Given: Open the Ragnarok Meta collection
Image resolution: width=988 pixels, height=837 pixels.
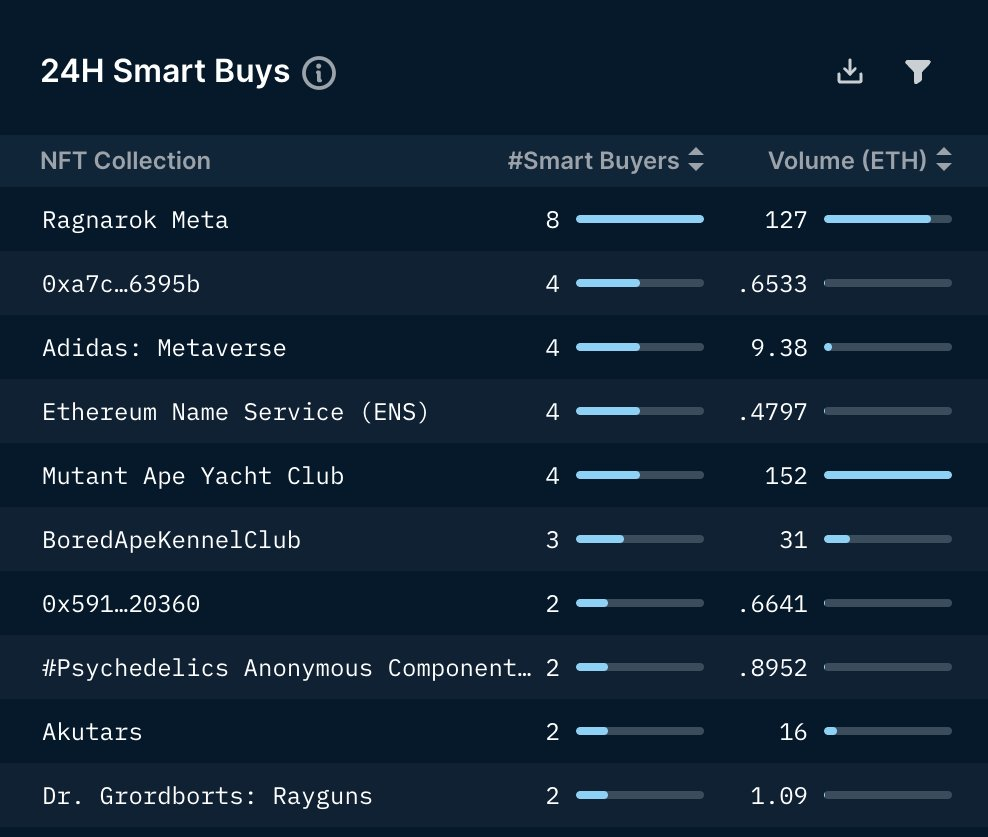Looking at the screenshot, I should tap(135, 220).
